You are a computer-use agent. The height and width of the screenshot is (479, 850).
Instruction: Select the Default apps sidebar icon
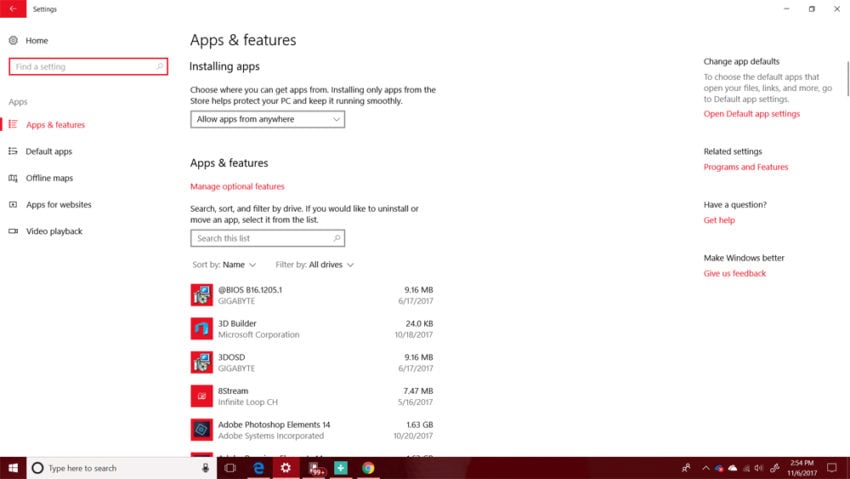(13, 151)
